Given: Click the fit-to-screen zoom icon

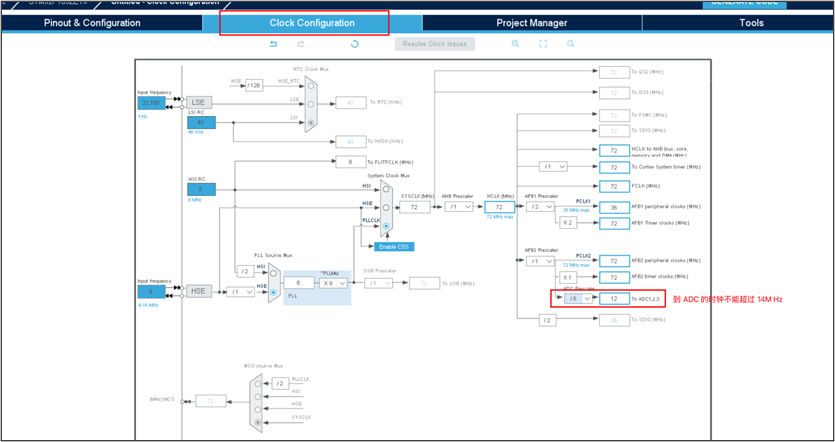Looking at the screenshot, I should coord(543,44).
